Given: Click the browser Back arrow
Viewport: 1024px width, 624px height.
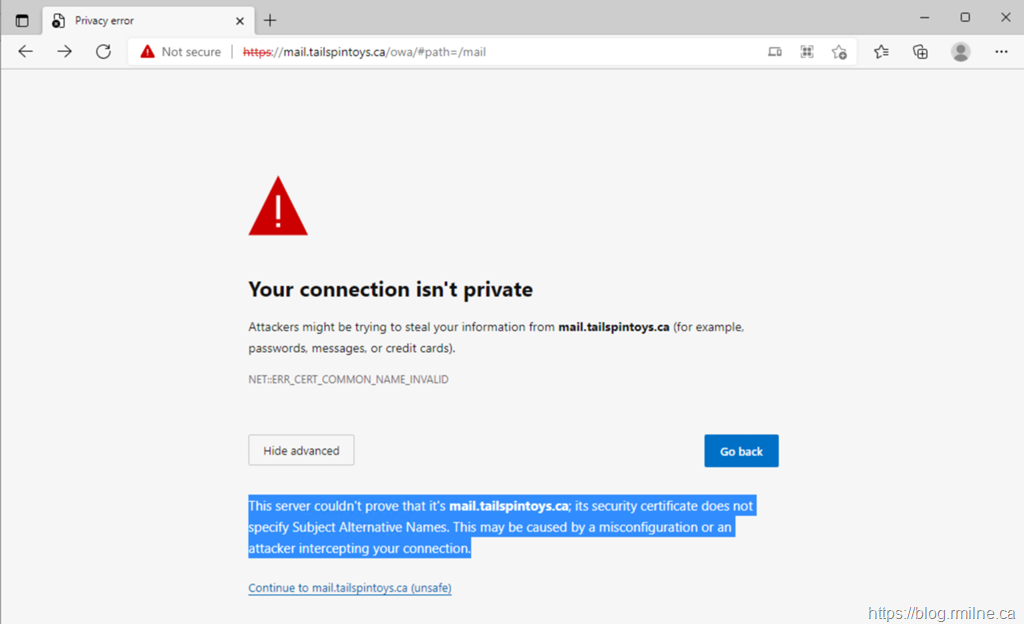Looking at the screenshot, I should 26,52.
